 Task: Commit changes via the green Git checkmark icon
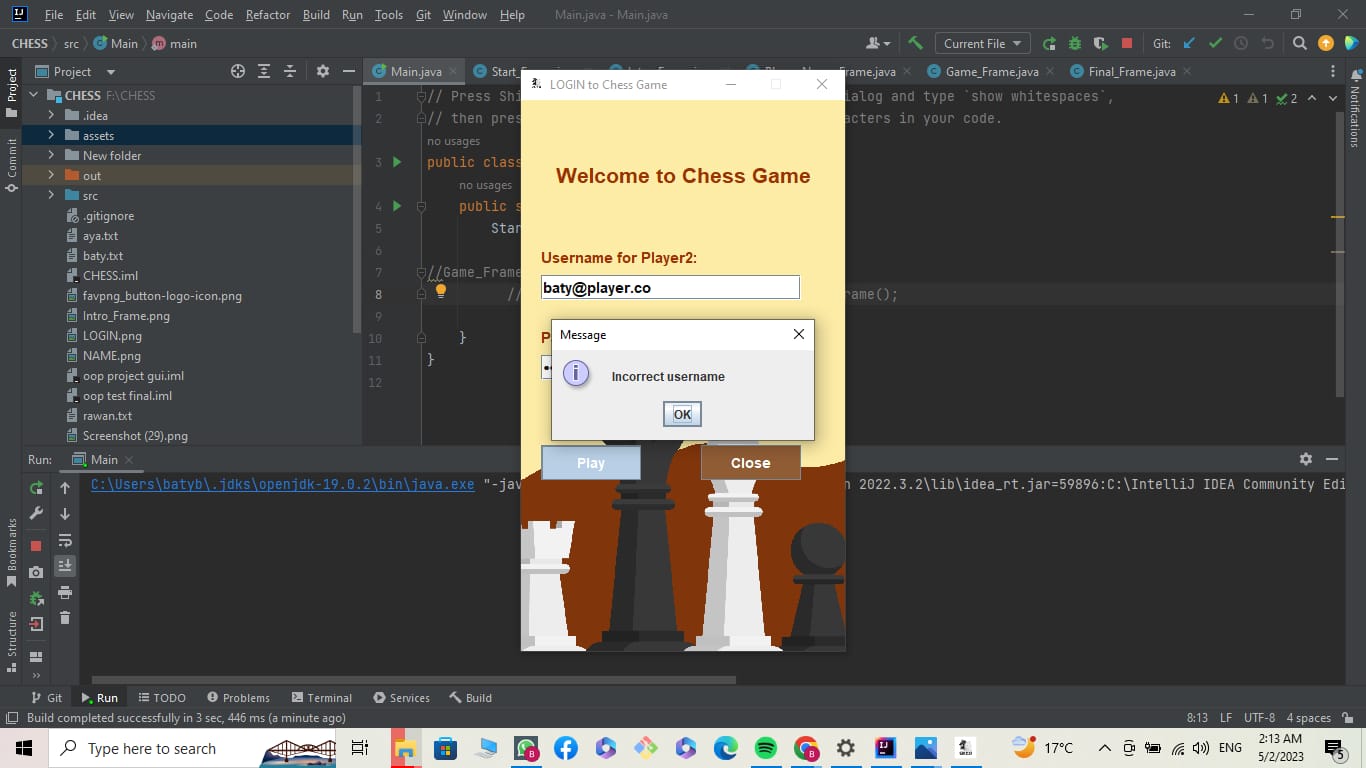click(1216, 43)
